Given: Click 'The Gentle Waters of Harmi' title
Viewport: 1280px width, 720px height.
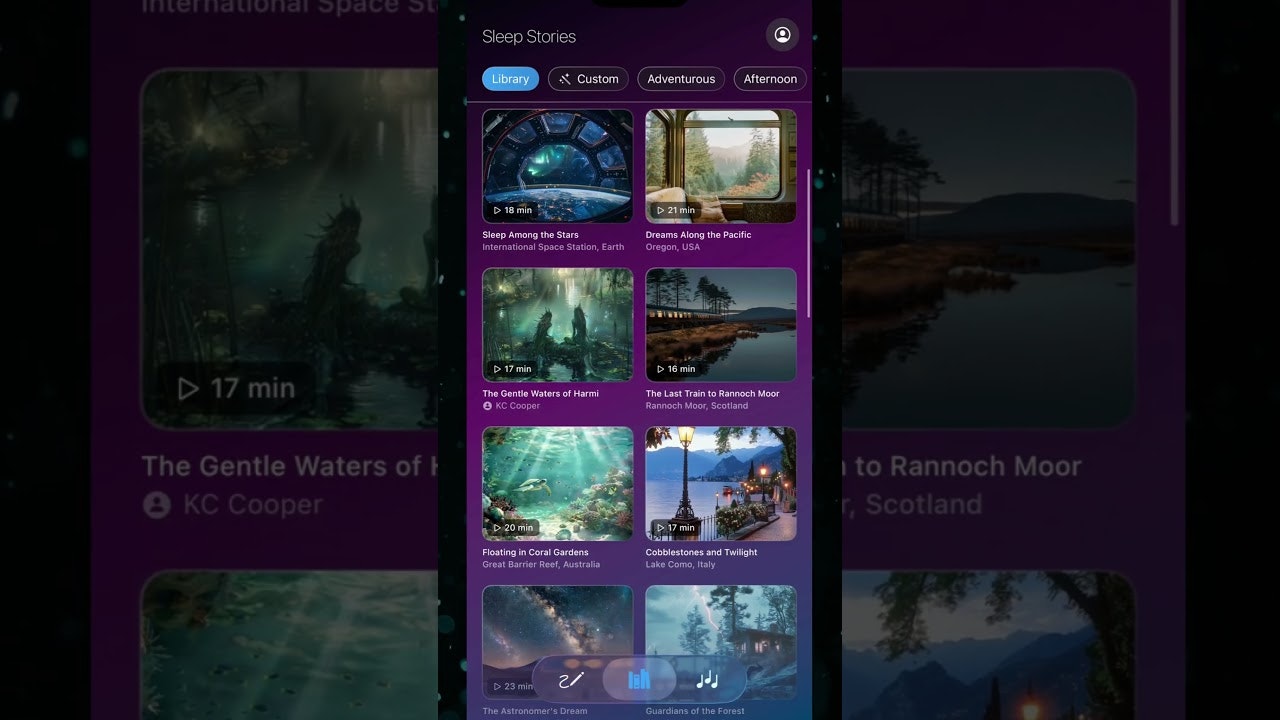Looking at the screenshot, I should (540, 394).
